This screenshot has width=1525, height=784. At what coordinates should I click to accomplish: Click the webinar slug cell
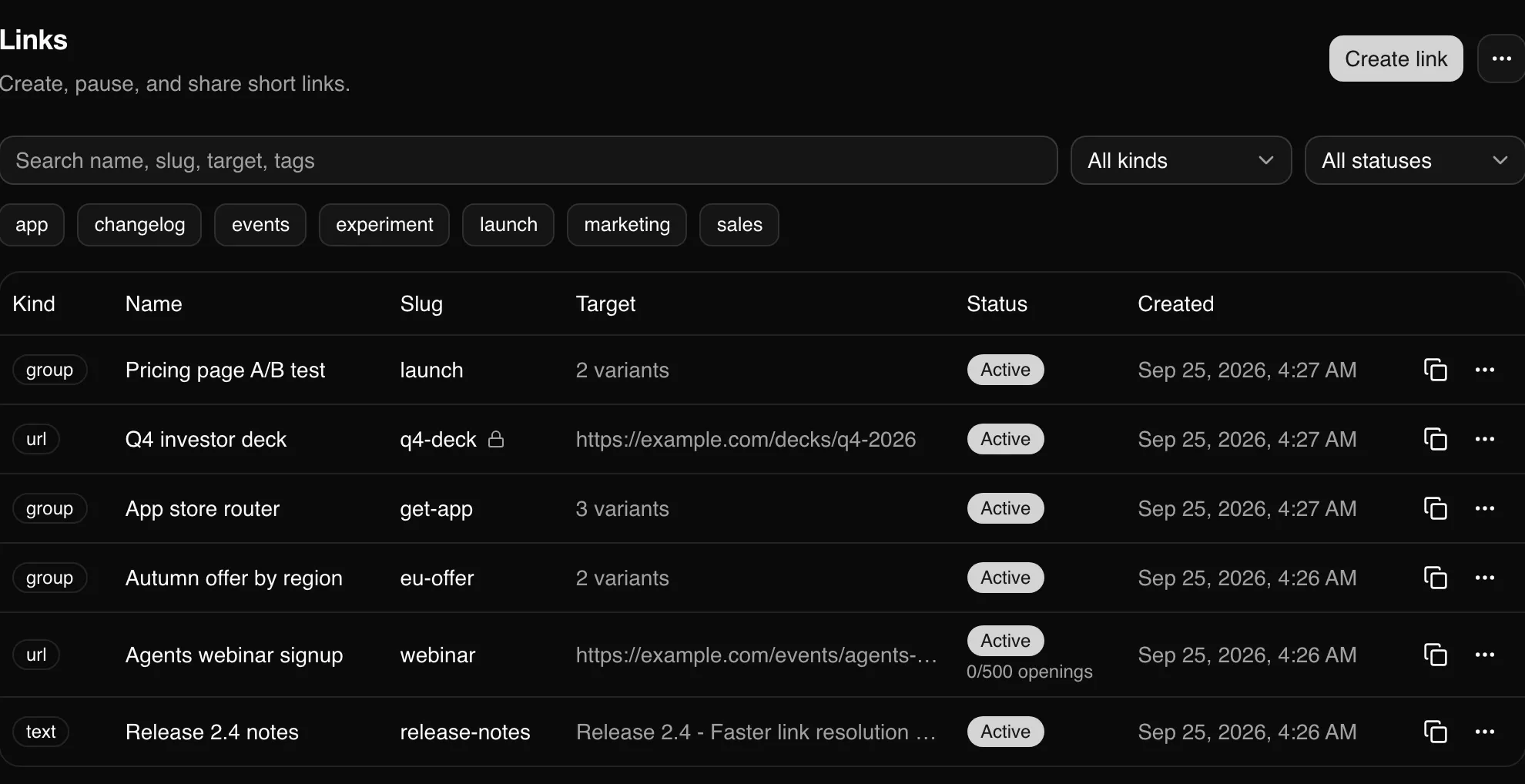click(437, 655)
